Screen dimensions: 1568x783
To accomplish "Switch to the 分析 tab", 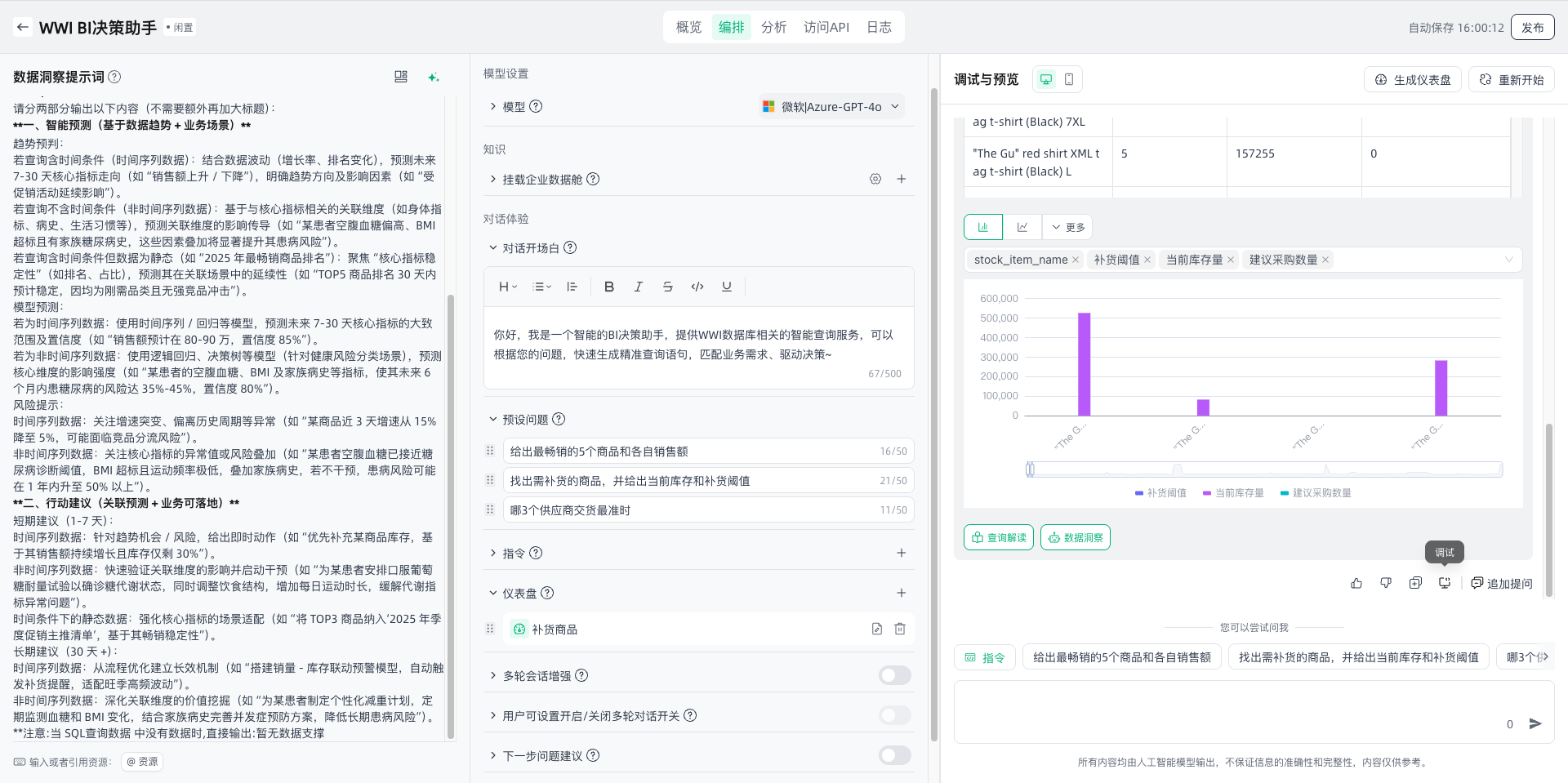I will (x=773, y=27).
